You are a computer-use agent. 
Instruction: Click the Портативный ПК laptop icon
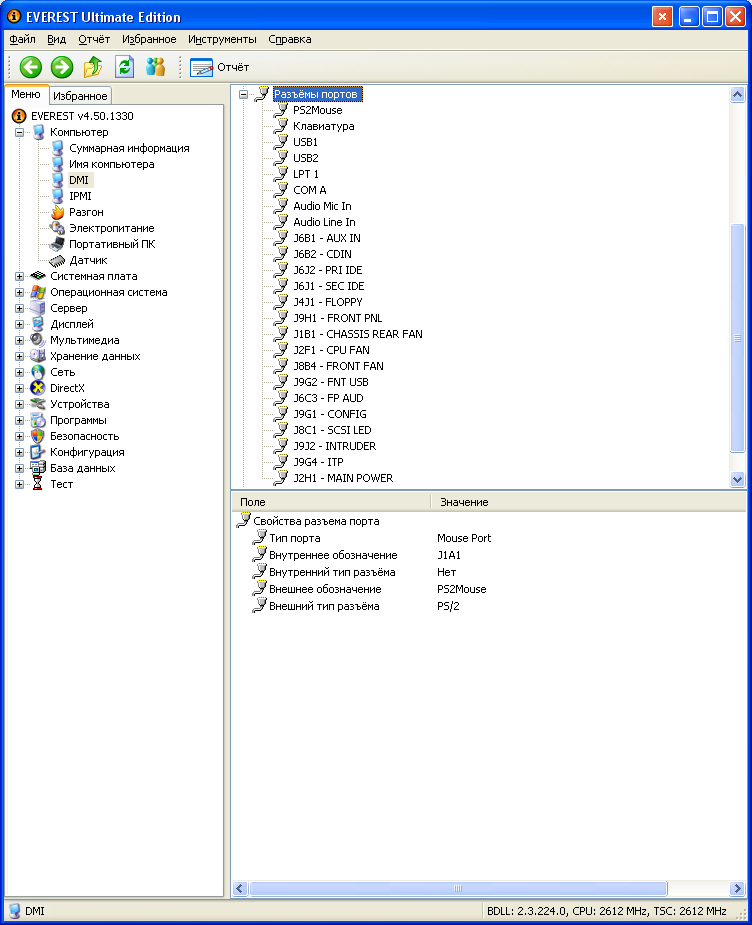coord(57,244)
